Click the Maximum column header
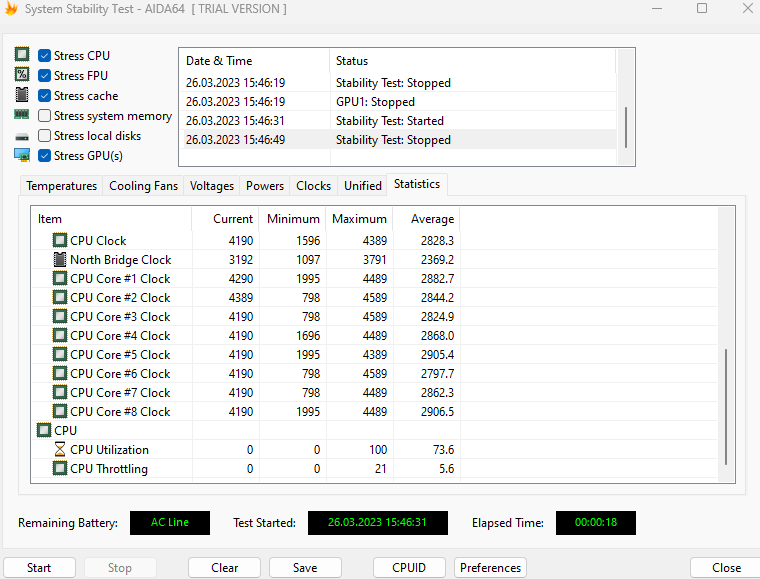This screenshot has height=579, width=760. (x=359, y=219)
